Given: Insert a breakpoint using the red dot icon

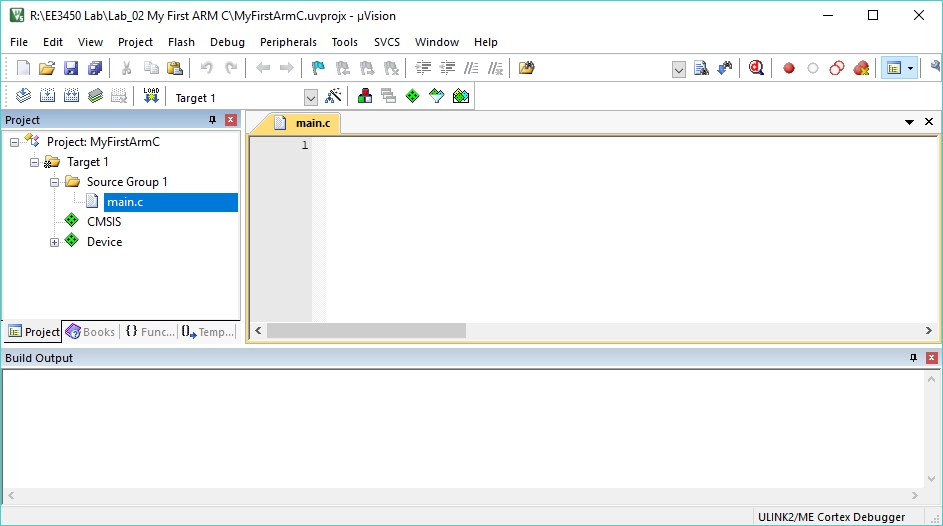Looking at the screenshot, I should 789,68.
